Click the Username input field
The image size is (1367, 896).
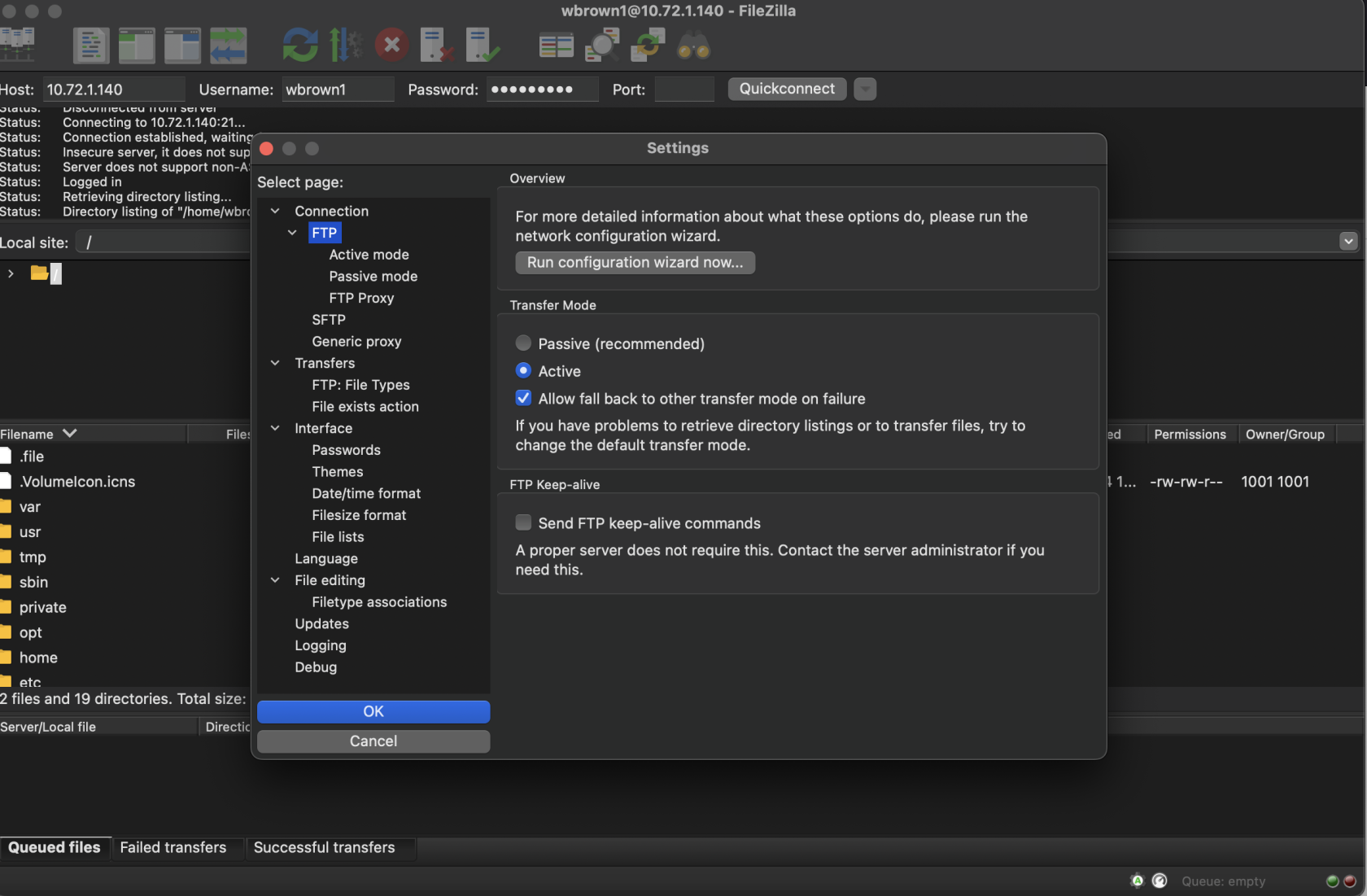tap(338, 90)
